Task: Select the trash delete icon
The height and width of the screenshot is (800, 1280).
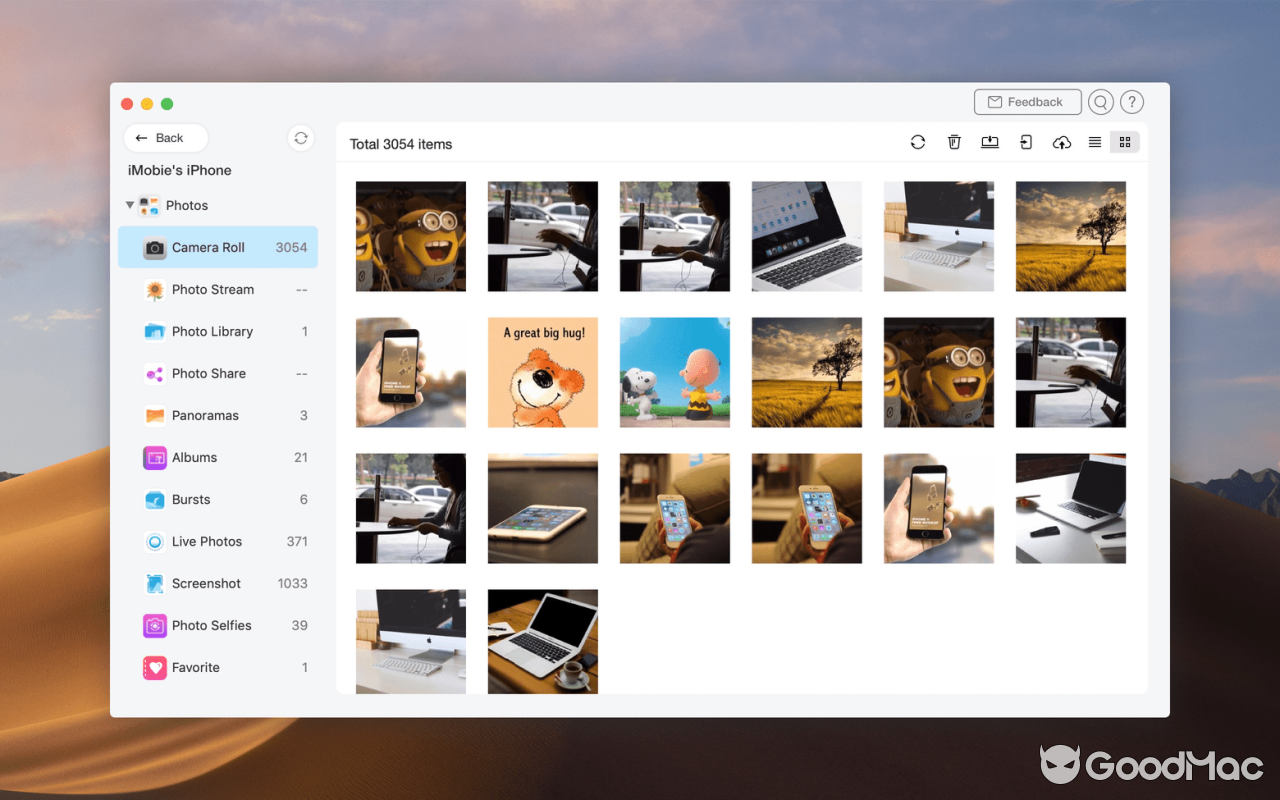Action: (x=954, y=142)
